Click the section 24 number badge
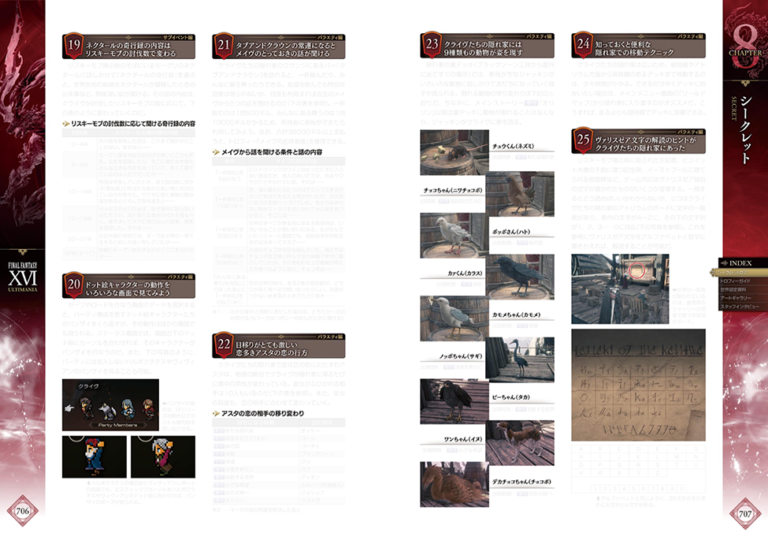768x540 pixels. (582, 46)
